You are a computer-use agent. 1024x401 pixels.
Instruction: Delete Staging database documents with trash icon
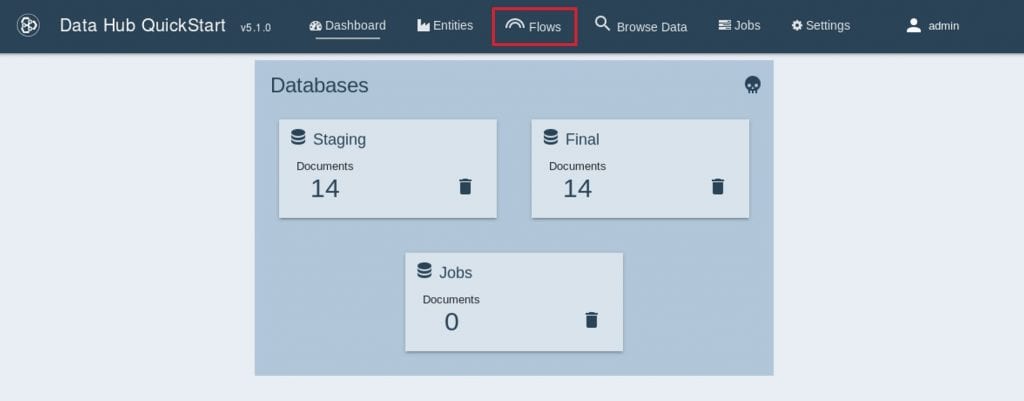(x=465, y=186)
